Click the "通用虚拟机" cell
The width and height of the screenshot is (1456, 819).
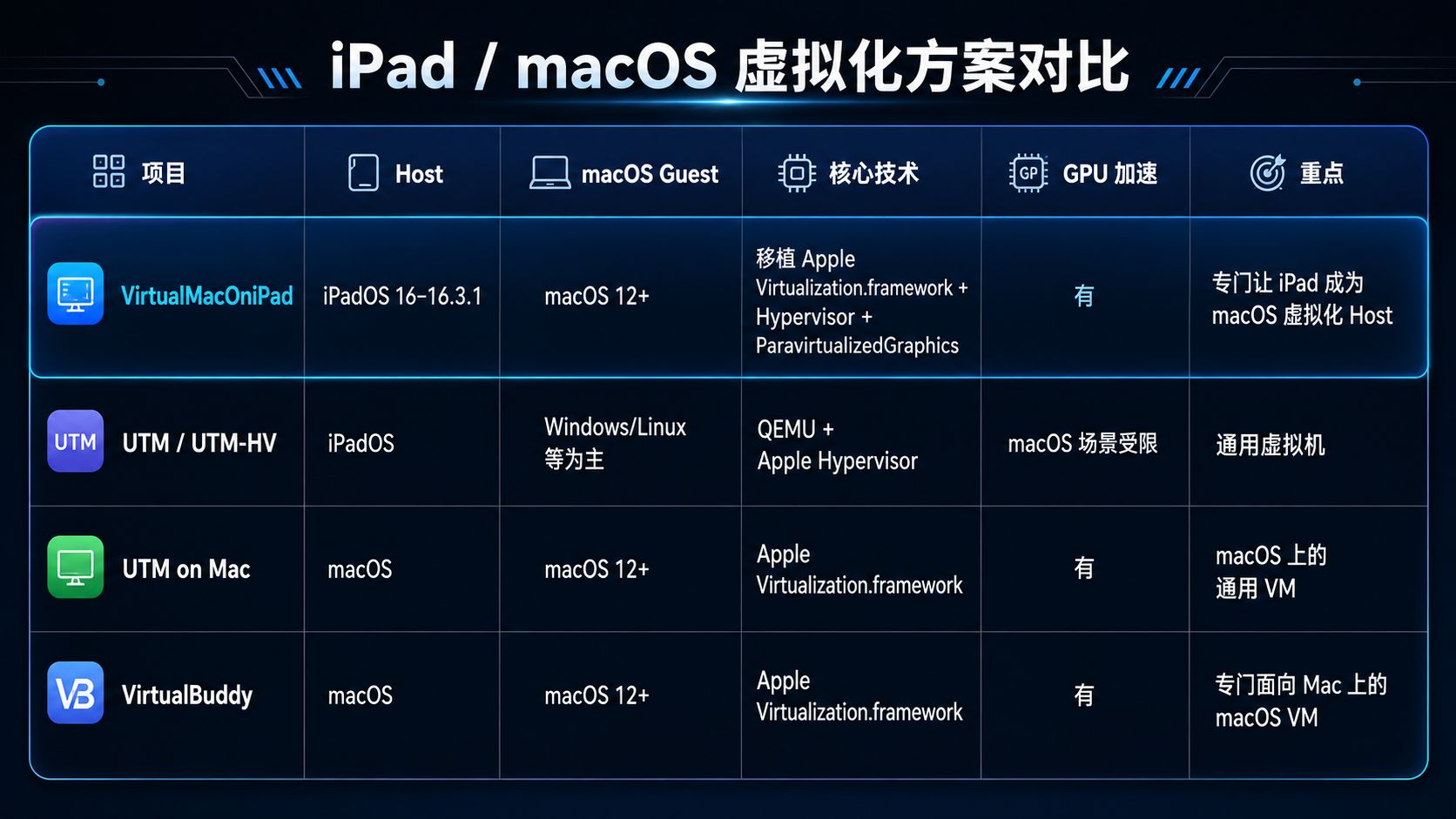(1271, 445)
